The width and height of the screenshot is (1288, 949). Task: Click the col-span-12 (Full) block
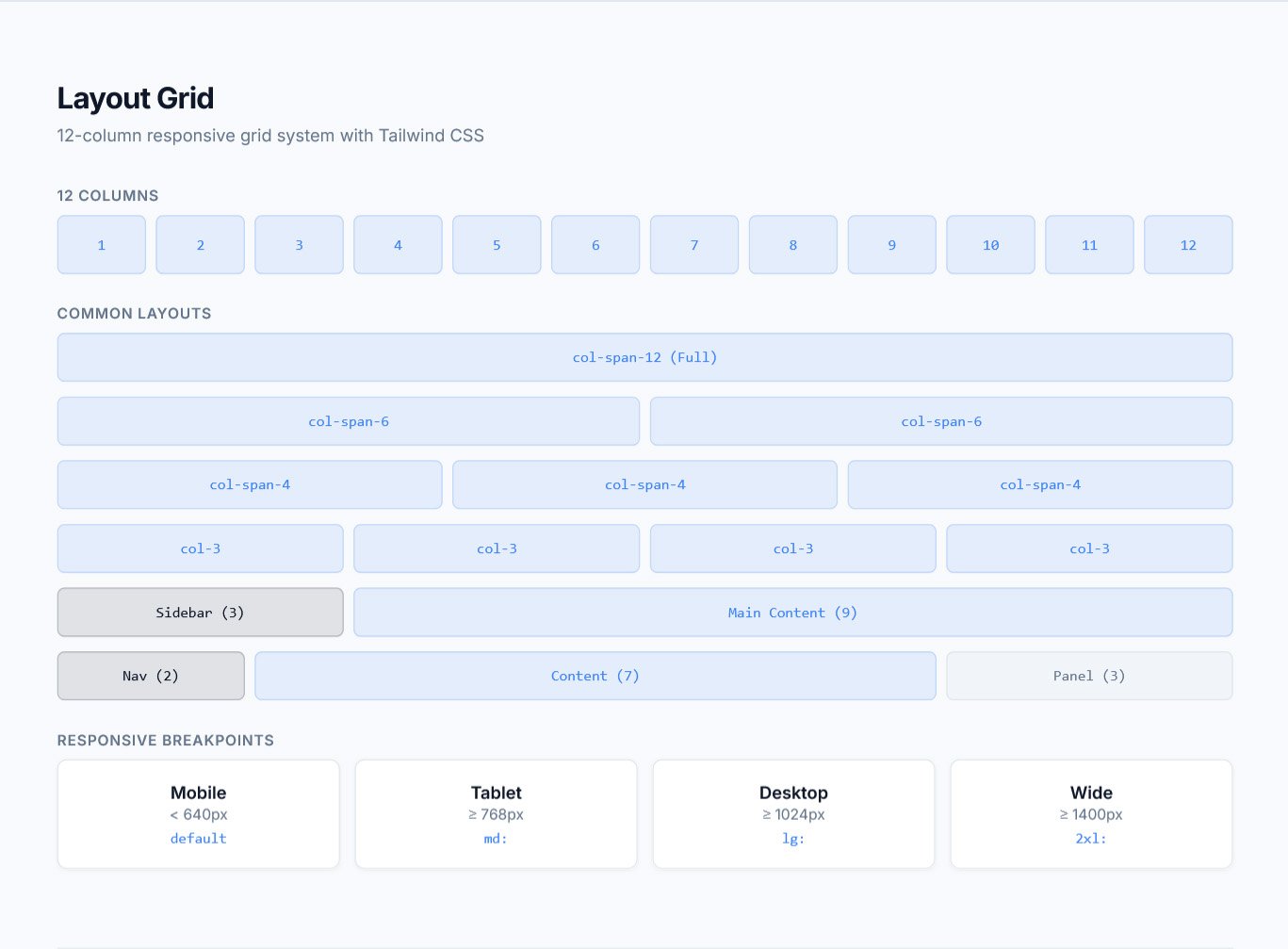(x=644, y=357)
